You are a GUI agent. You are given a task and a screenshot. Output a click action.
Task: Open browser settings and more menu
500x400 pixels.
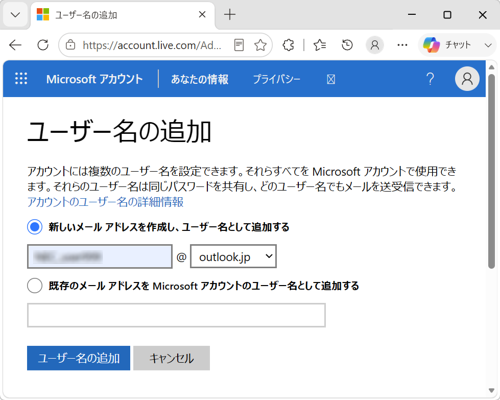point(402,45)
